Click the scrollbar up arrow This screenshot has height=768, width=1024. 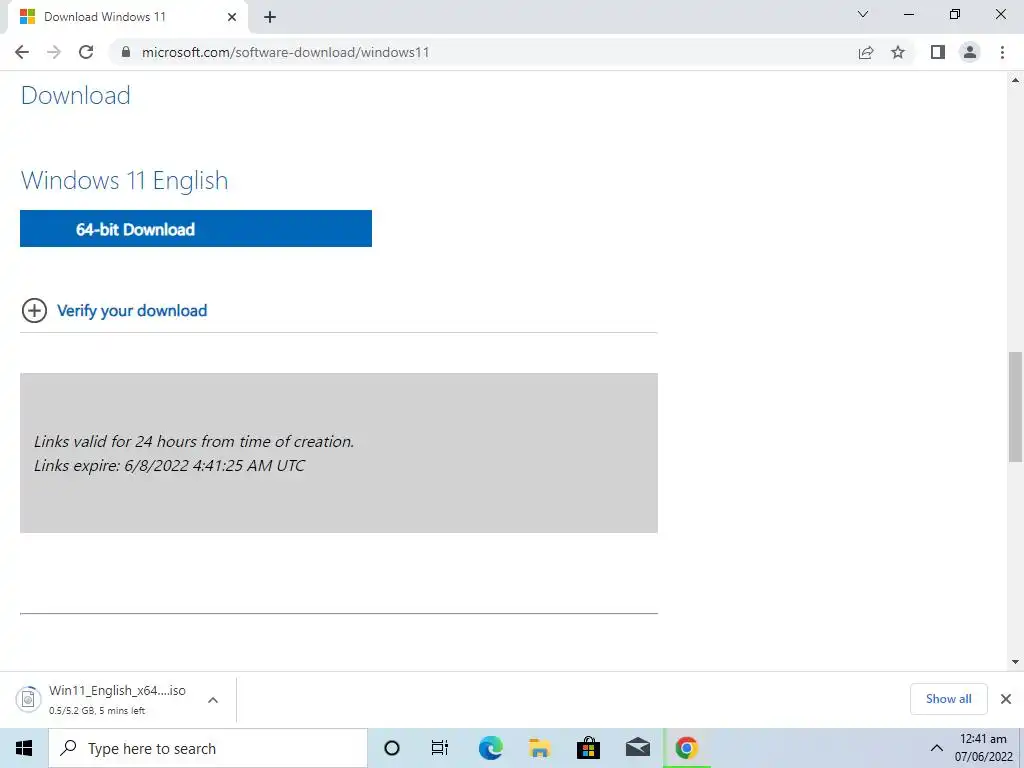point(1015,80)
